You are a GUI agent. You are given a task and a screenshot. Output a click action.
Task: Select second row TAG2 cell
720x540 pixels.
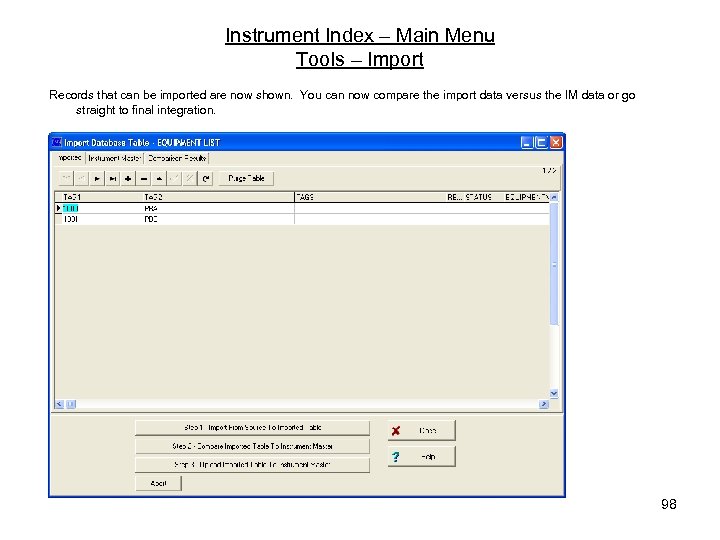218,219
